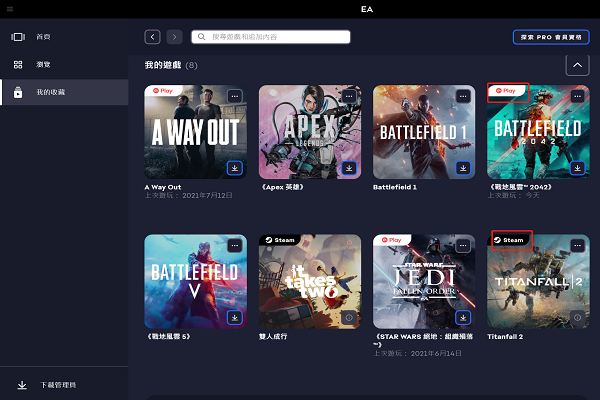
Task: Open the three-dot menu on A Way Out
Action: click(234, 96)
